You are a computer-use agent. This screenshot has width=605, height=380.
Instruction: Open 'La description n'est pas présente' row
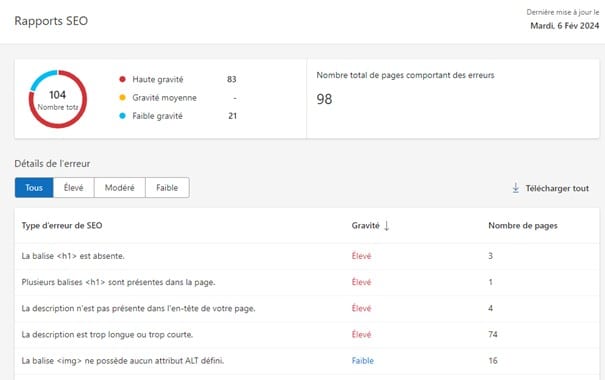point(307,308)
